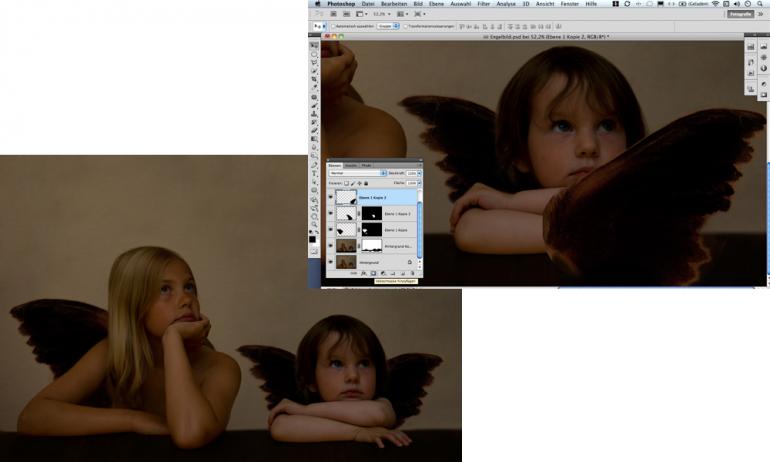Open the Fläche fill dropdown arrow
Image resolution: width=770 pixels, height=462 pixels.
point(419,183)
